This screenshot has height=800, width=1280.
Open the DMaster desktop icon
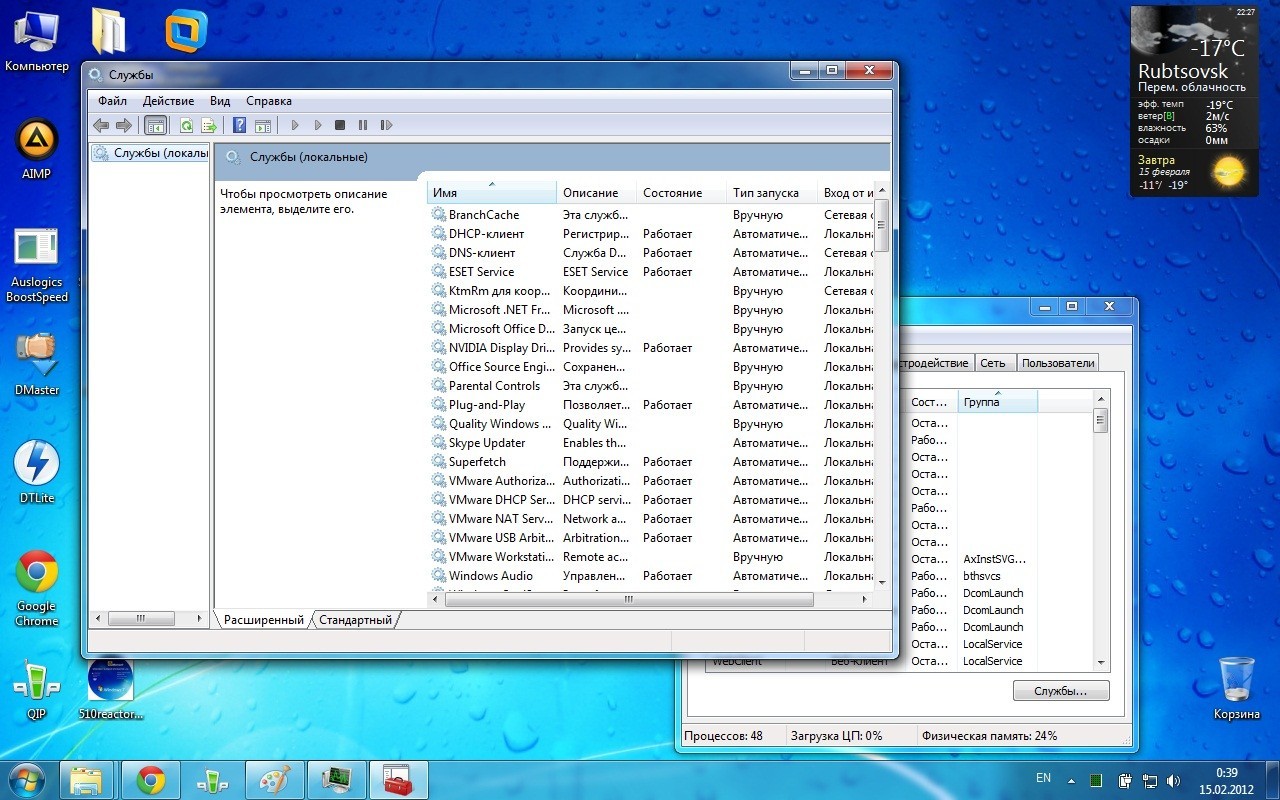pos(37,364)
